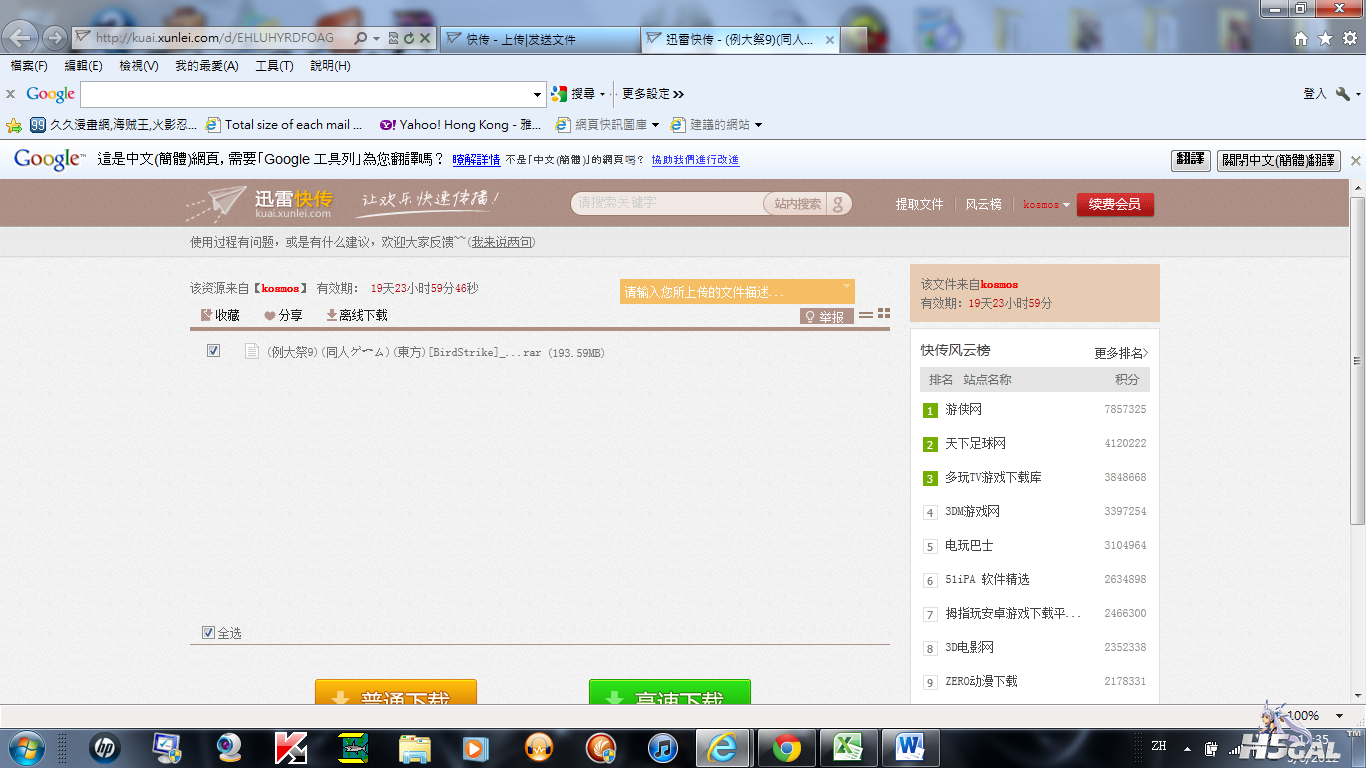This screenshot has width=1366, height=768.
Task: Open IE Home icon
Action: coord(1301,38)
